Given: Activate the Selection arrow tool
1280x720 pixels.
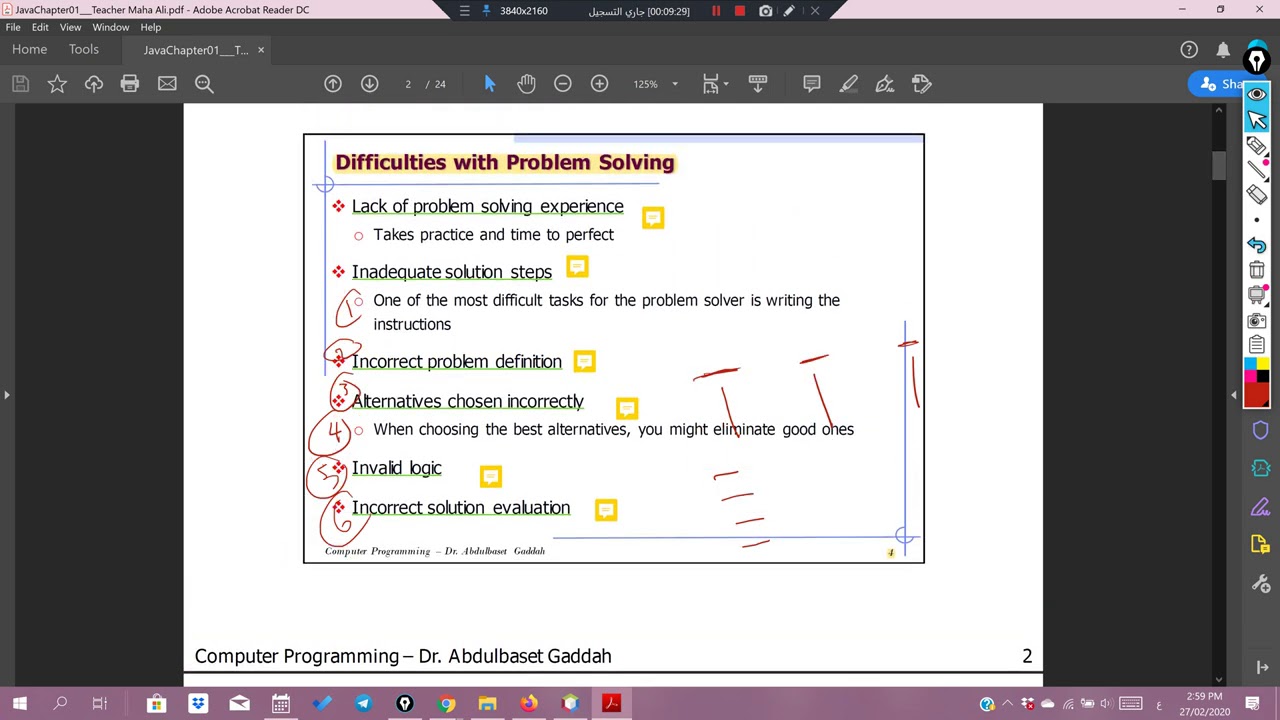Looking at the screenshot, I should pyautogui.click(x=490, y=84).
